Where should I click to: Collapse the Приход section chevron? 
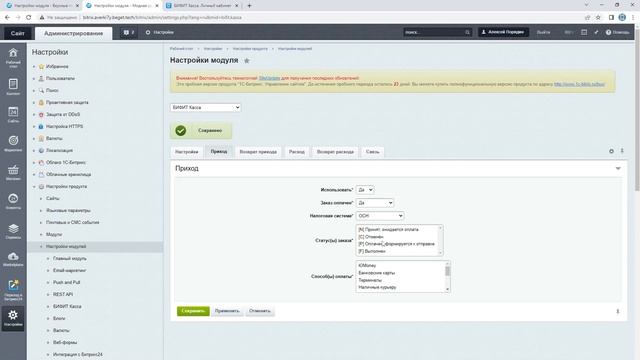coord(618,169)
